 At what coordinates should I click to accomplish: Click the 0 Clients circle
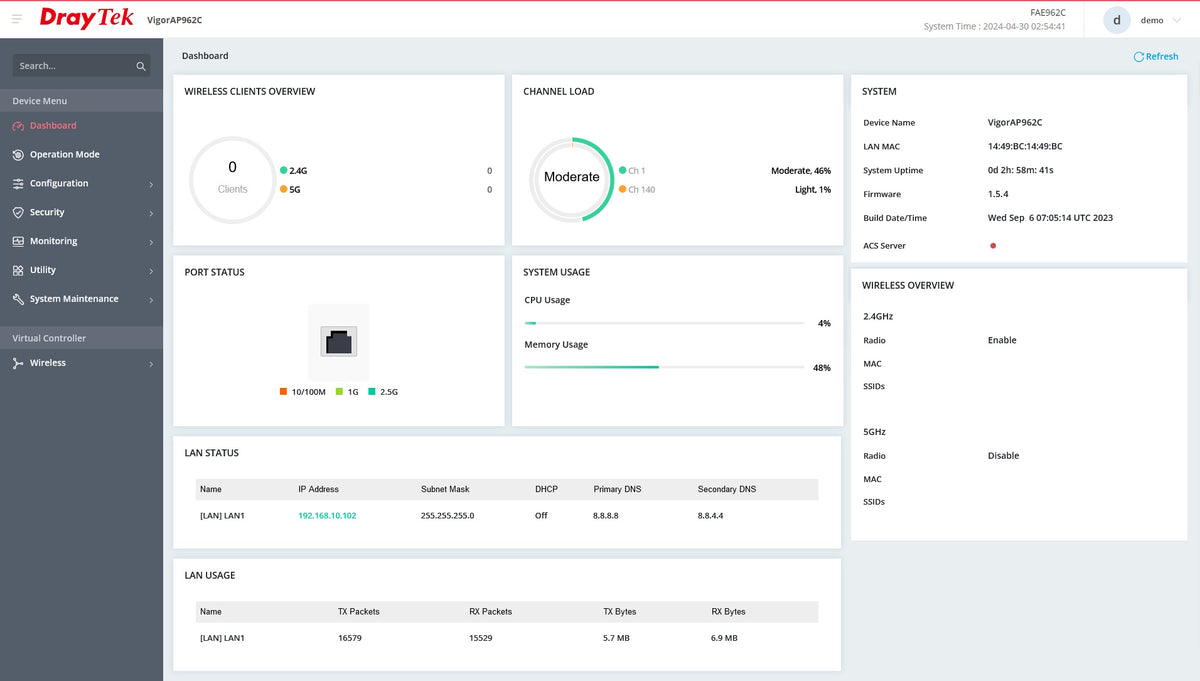pos(233,179)
